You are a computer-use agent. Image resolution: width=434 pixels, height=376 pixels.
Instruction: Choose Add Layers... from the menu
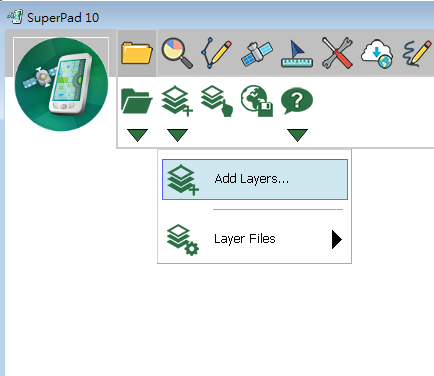(x=255, y=179)
